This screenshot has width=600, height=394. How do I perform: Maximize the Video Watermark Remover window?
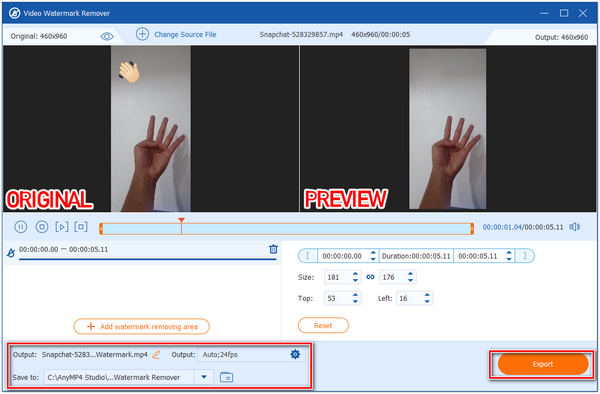pyautogui.click(x=564, y=13)
